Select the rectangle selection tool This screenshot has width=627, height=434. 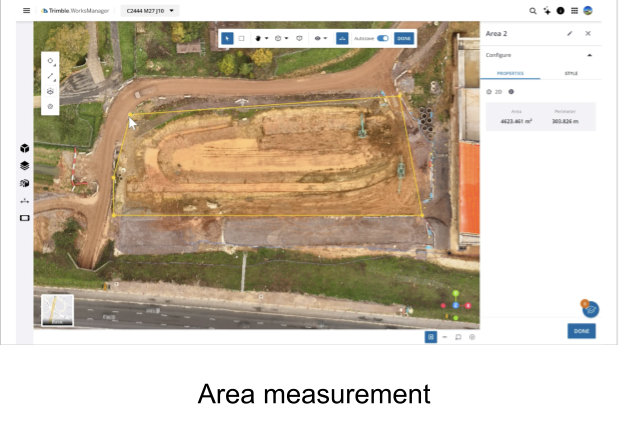pyautogui.click(x=241, y=38)
